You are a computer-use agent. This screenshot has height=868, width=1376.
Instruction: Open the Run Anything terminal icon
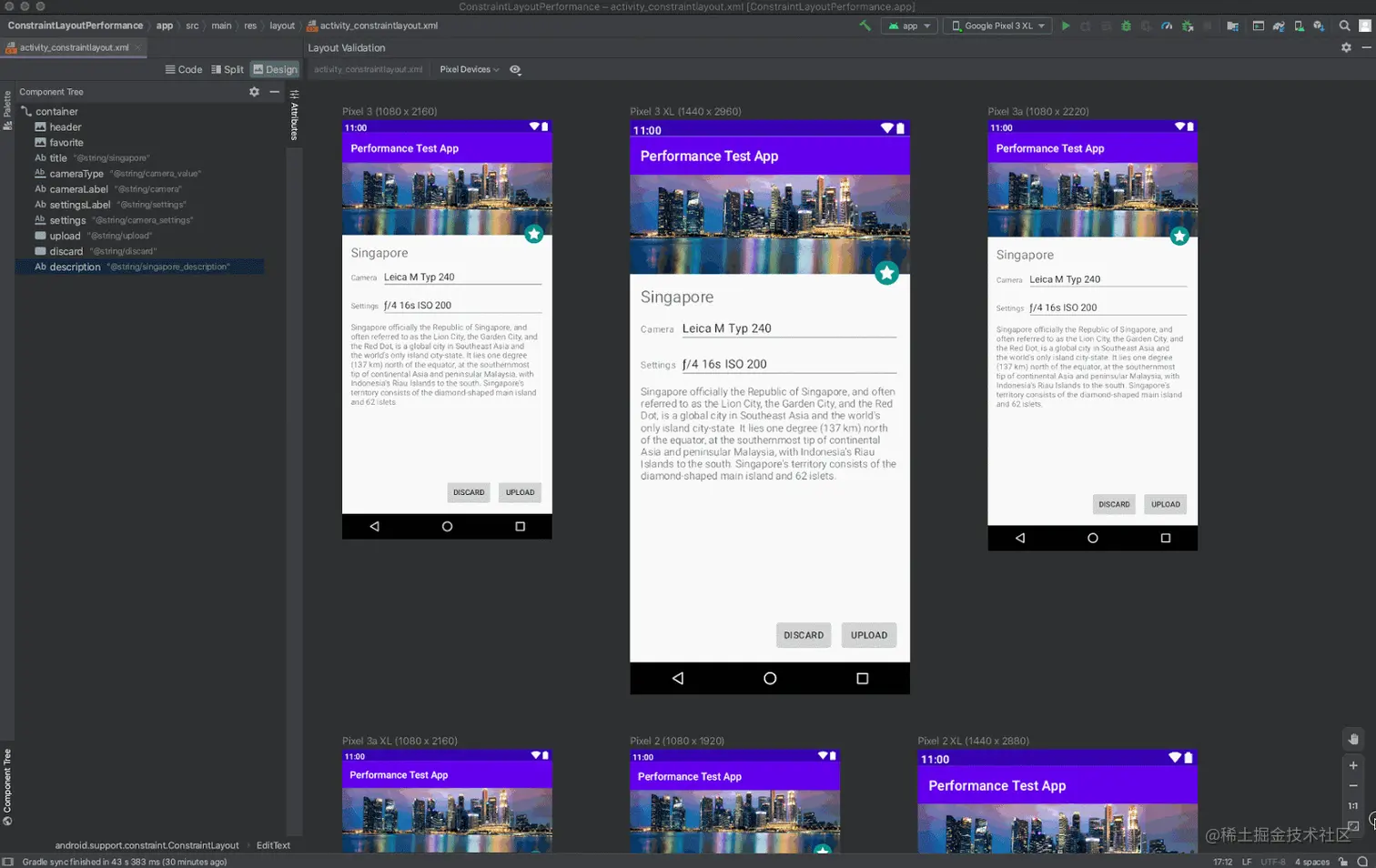[1259, 25]
